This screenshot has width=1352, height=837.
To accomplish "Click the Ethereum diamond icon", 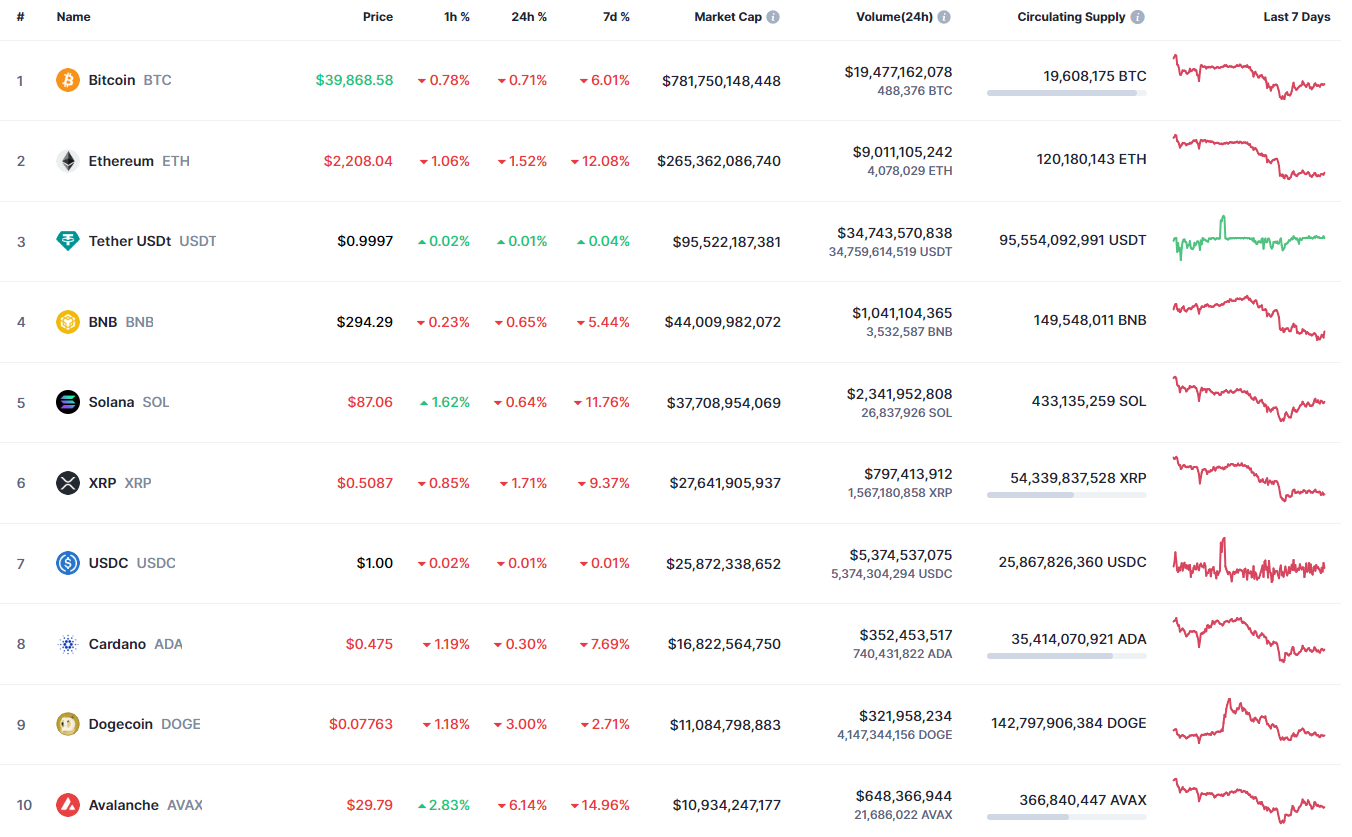I will pos(68,161).
